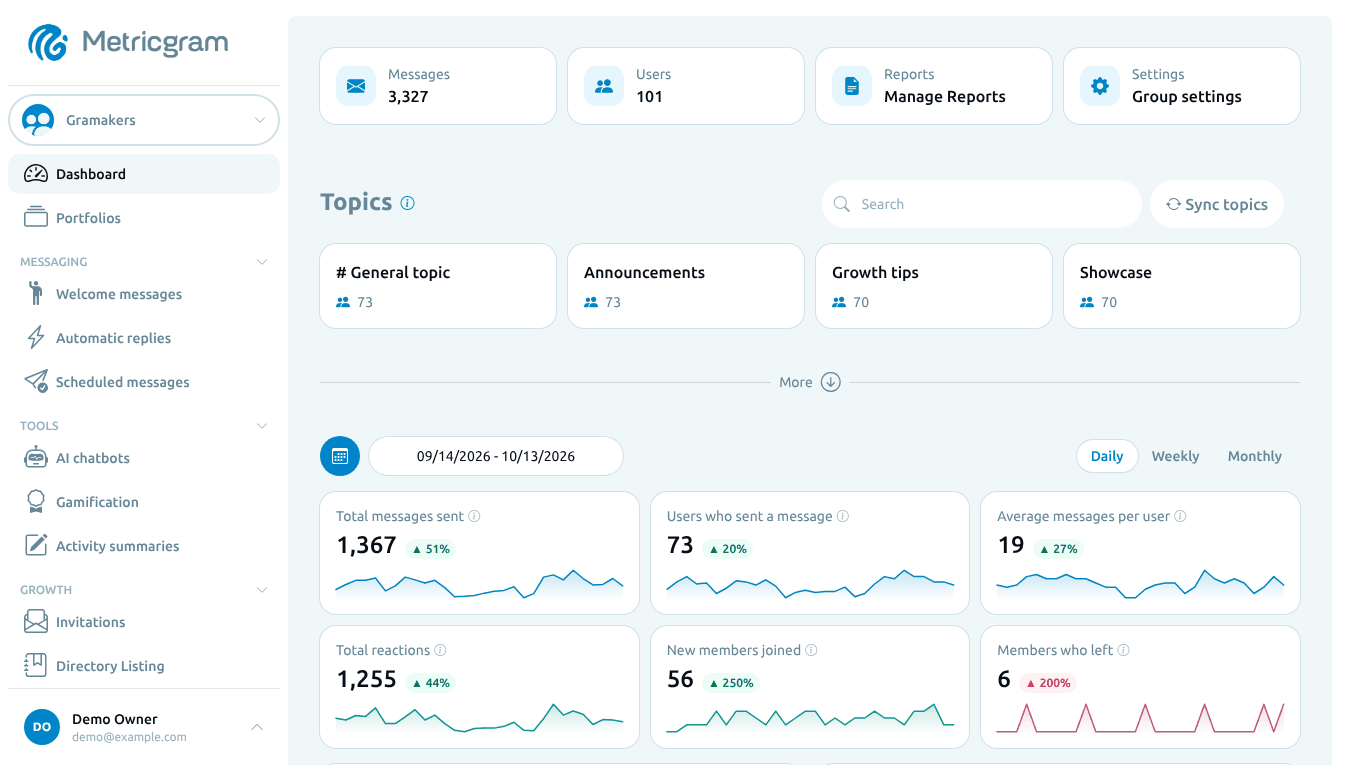Image resolution: width=1348 pixels, height=765 pixels.
Task: Select the Daily view tab
Action: point(1107,456)
